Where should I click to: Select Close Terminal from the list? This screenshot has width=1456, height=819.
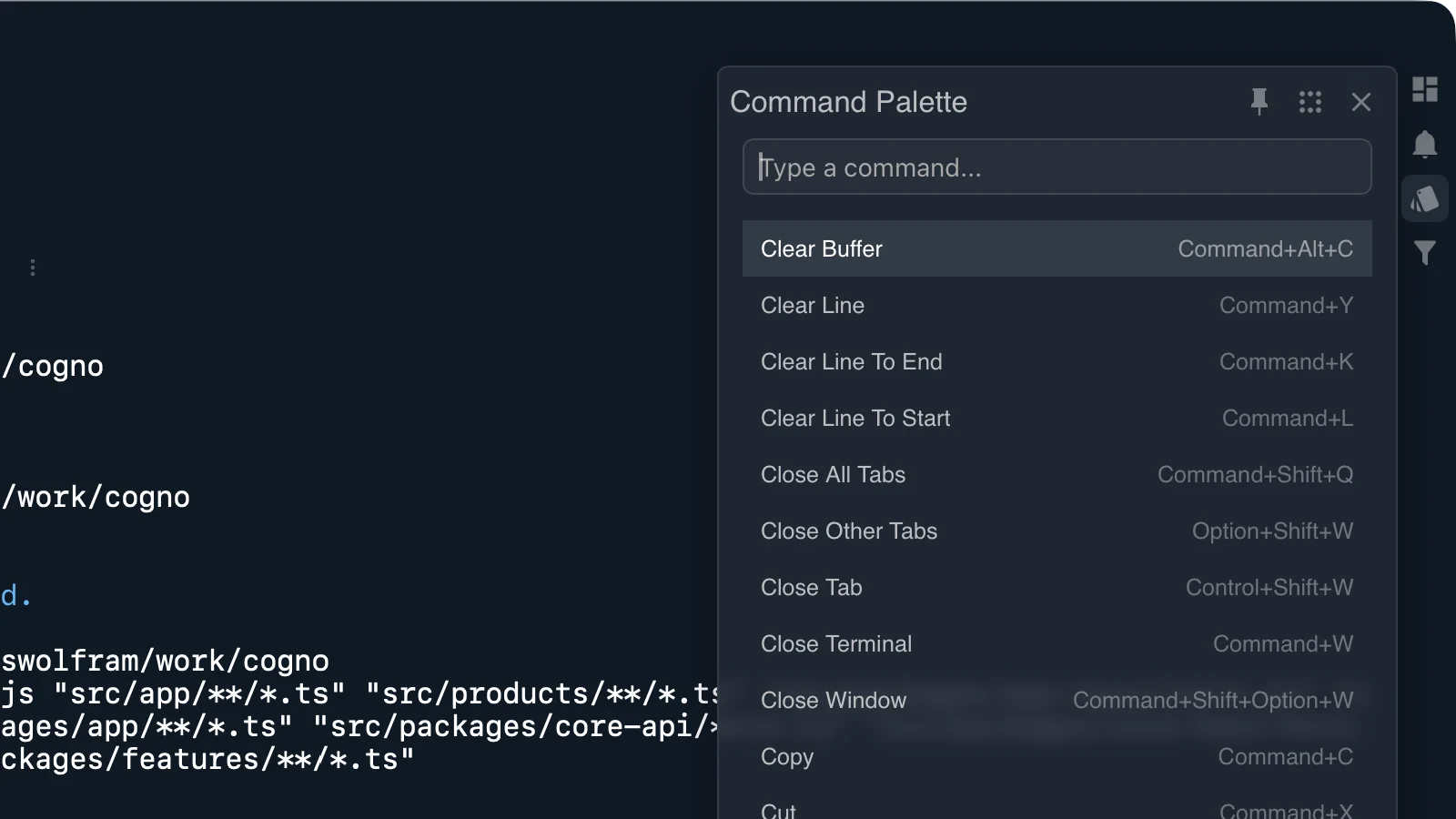tap(1056, 643)
